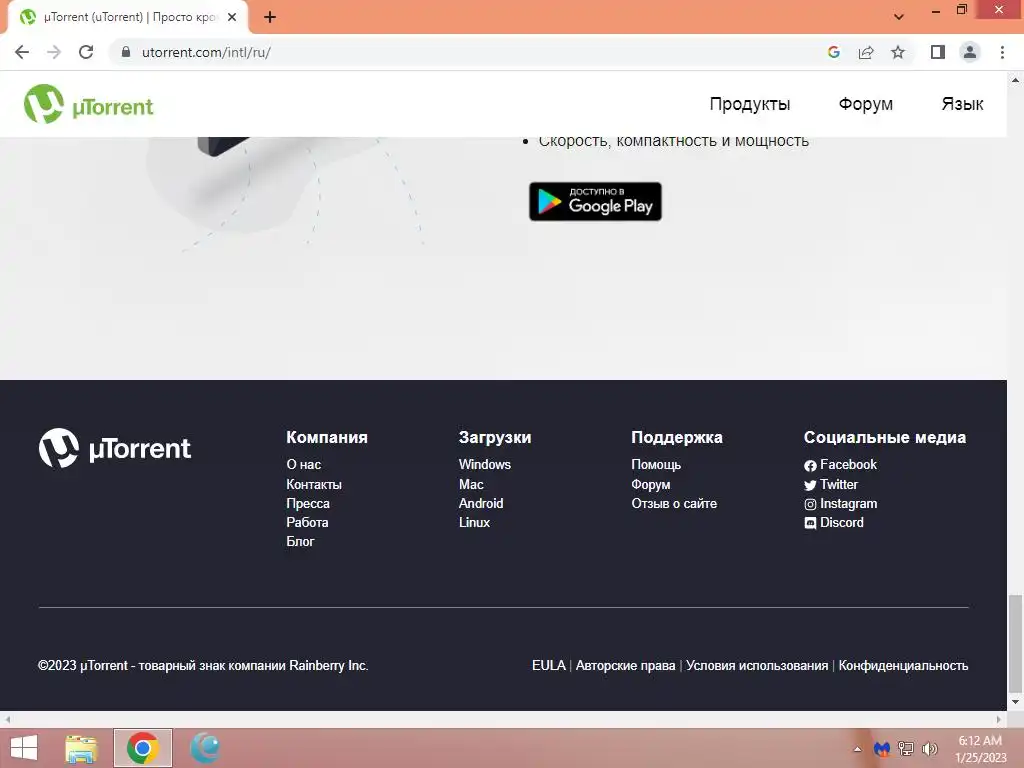This screenshot has height=768, width=1024.
Task: Click the browser forward arrow
Action: click(54, 52)
